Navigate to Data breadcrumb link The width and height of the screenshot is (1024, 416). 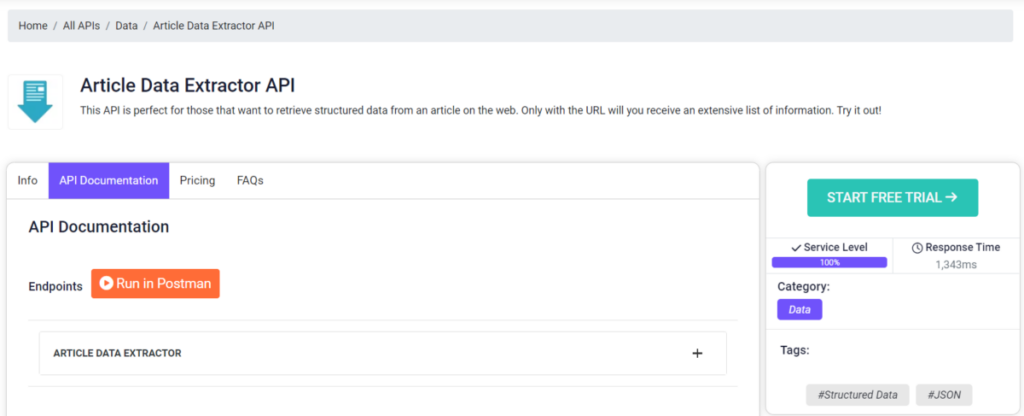pos(127,26)
